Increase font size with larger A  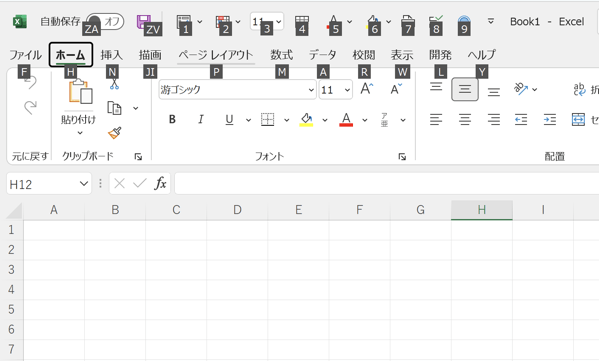(x=367, y=89)
